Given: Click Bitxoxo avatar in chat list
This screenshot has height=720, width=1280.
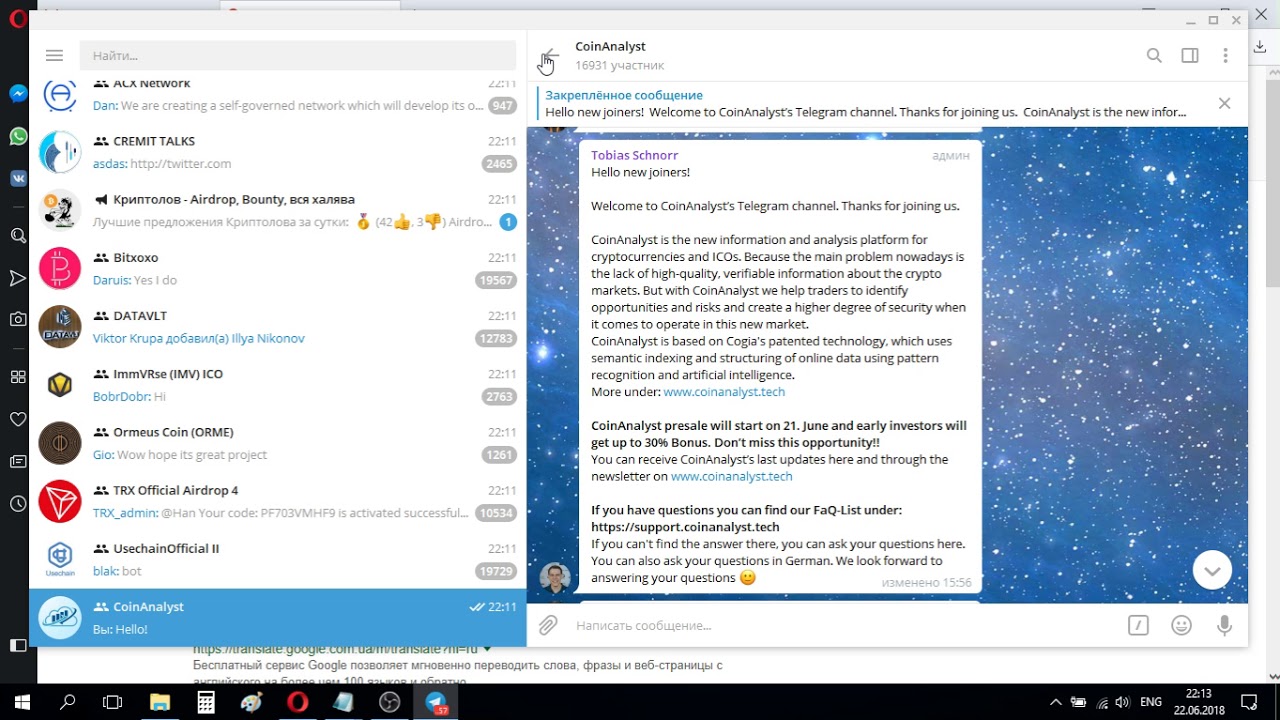Looking at the screenshot, I should (60, 269).
